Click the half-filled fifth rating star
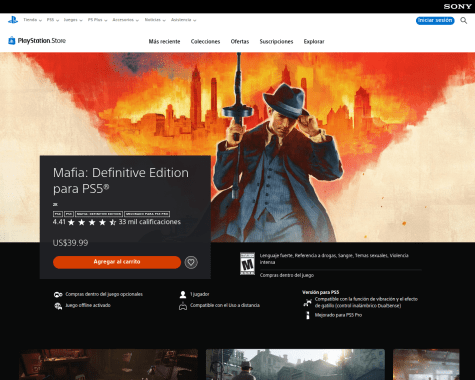This screenshot has height=380, width=475. coord(113,222)
